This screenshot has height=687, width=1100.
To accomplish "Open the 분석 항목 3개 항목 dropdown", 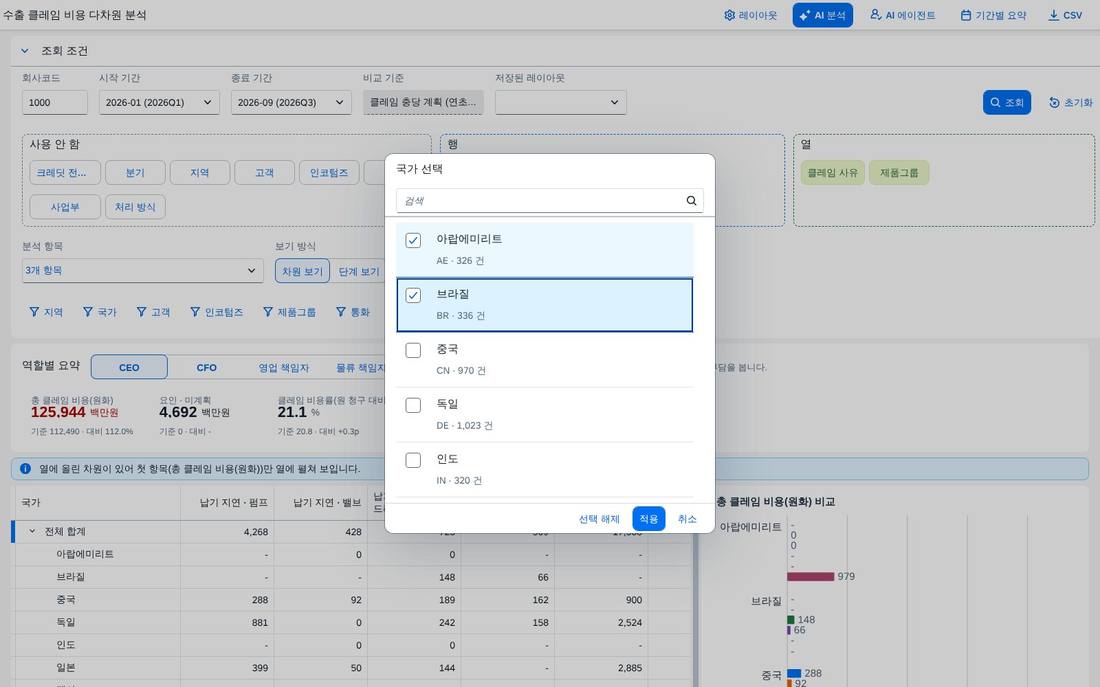I will click(142, 270).
